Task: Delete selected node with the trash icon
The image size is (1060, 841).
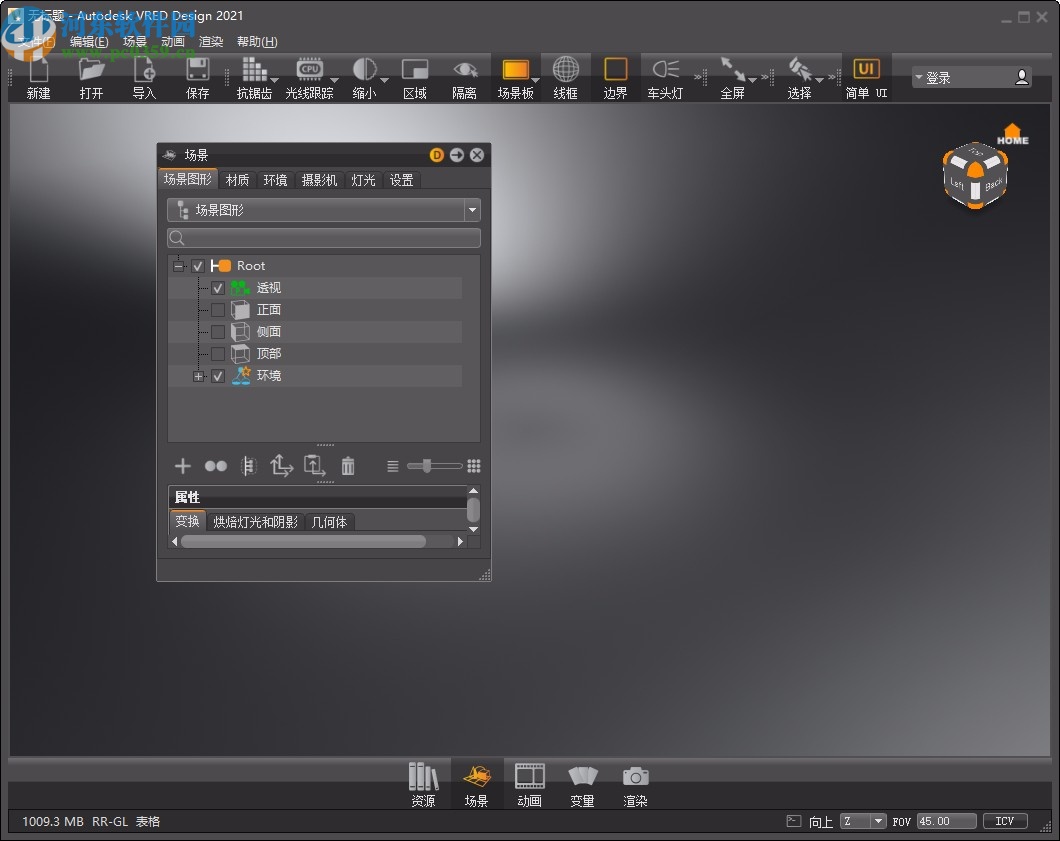Action: pyautogui.click(x=348, y=465)
